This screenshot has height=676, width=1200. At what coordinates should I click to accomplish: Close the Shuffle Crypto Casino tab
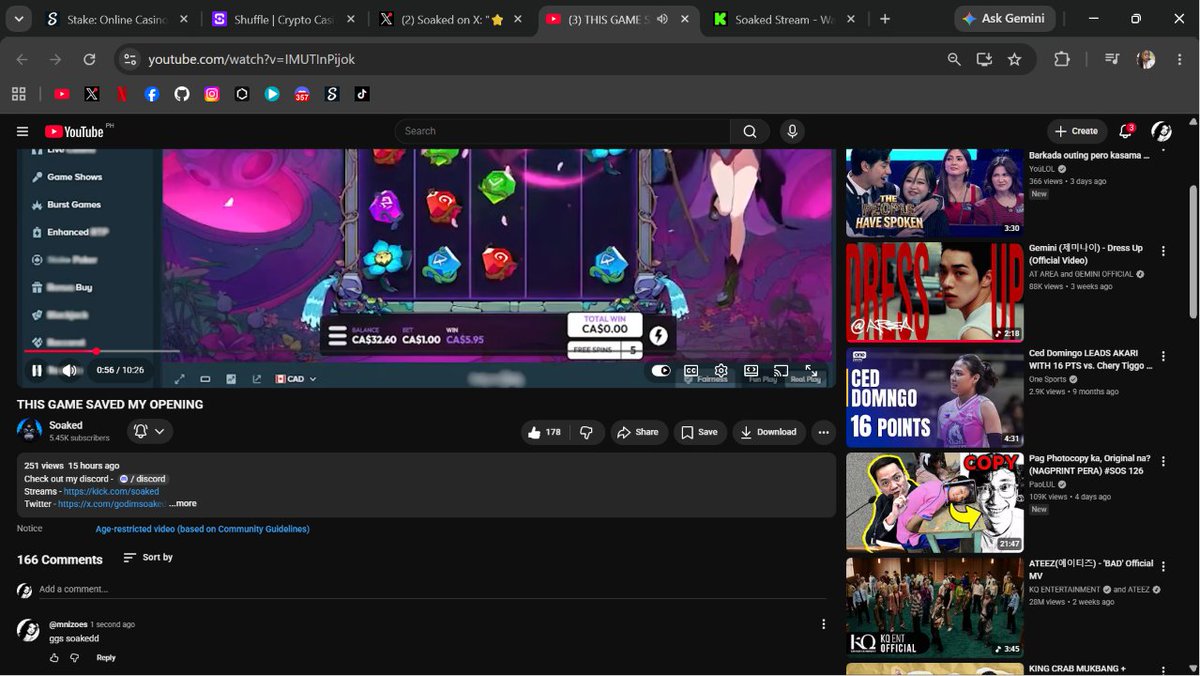tap(349, 19)
